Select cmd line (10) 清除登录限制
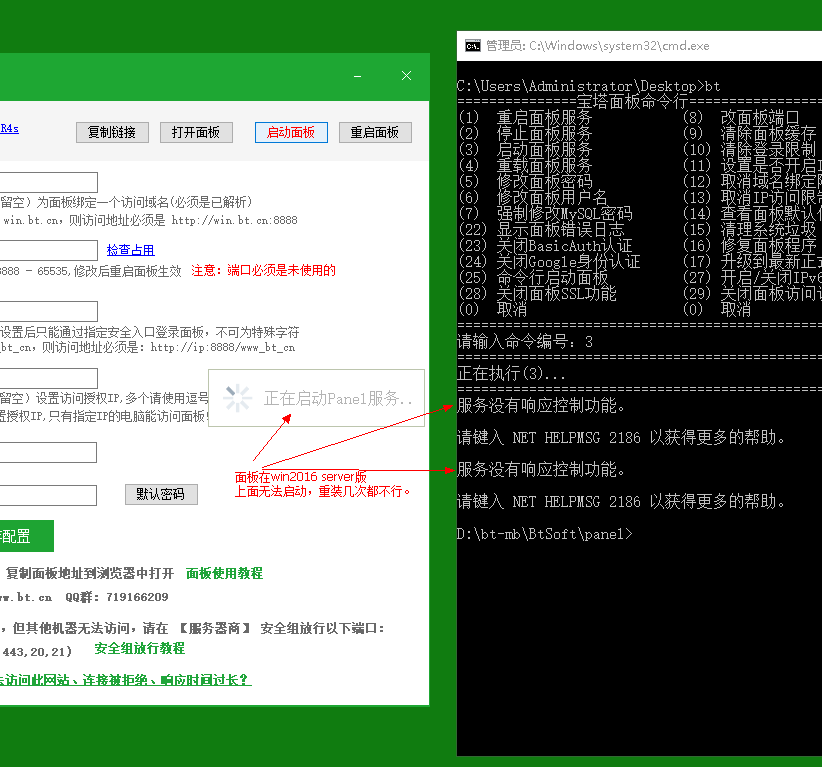Viewport: 822px width, 767px height. 750,150
